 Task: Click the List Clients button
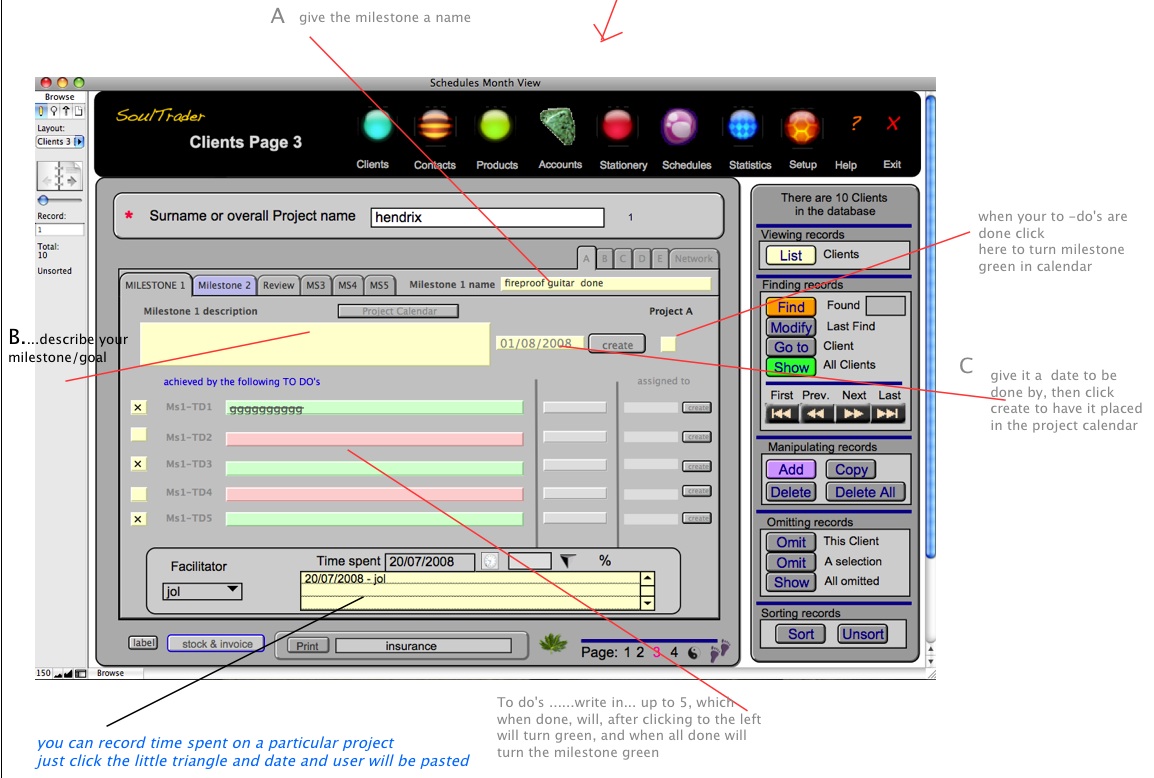(x=790, y=255)
